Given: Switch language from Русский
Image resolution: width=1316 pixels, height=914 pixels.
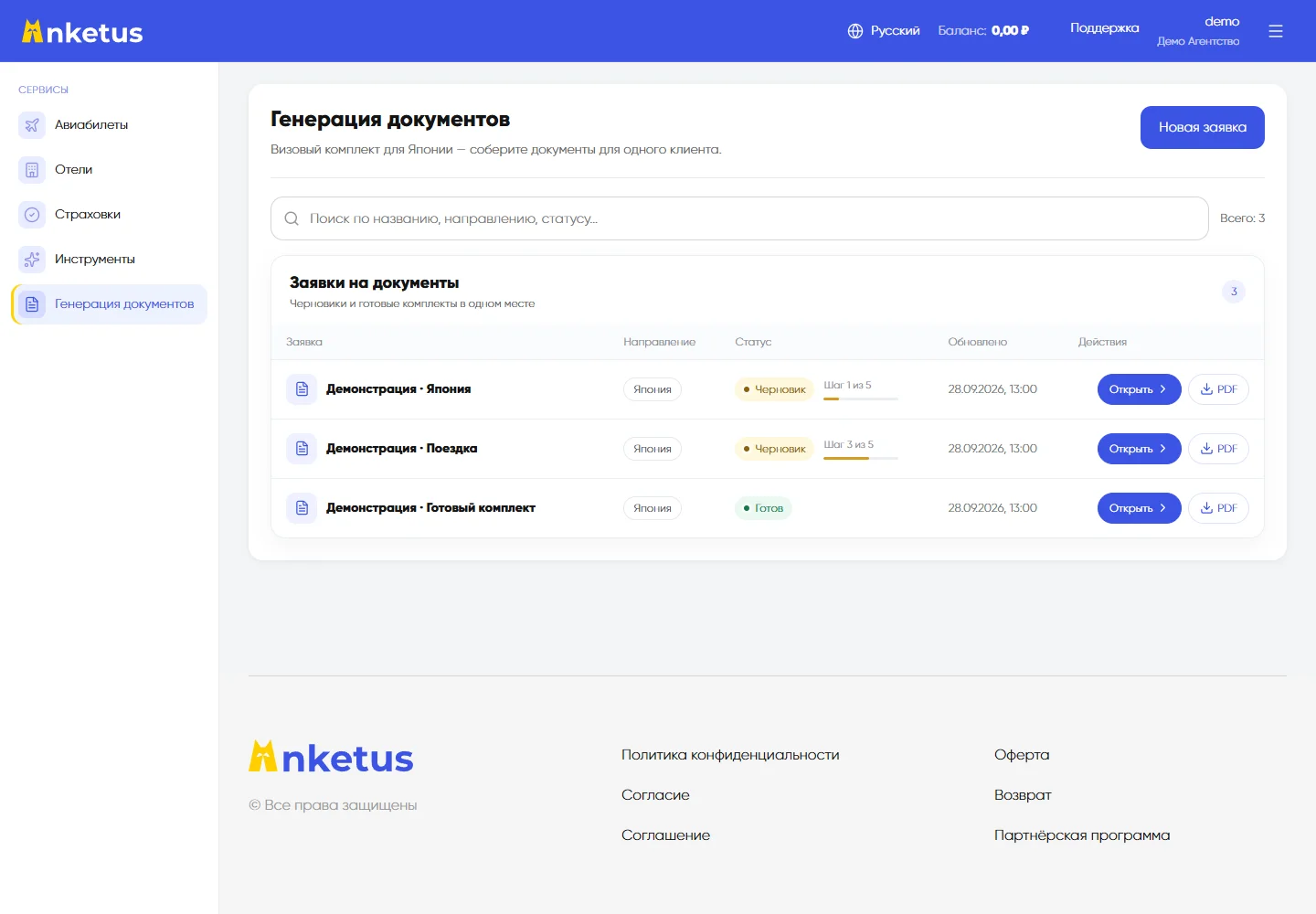Looking at the screenshot, I should pos(884,31).
